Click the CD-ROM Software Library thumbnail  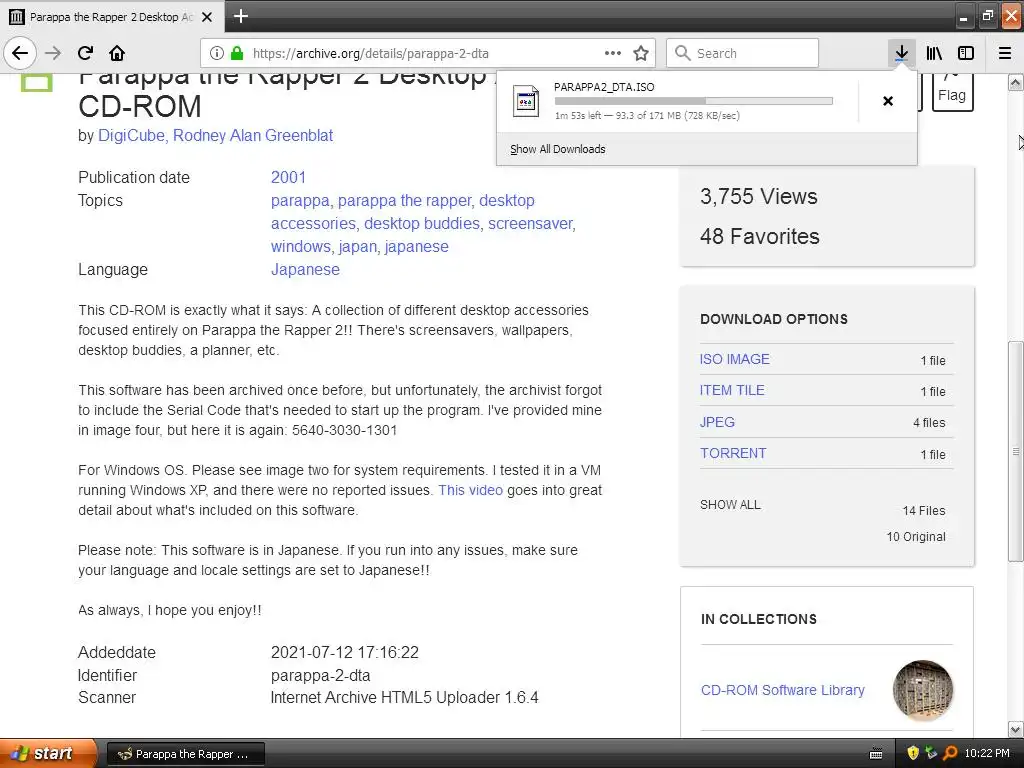click(x=923, y=690)
